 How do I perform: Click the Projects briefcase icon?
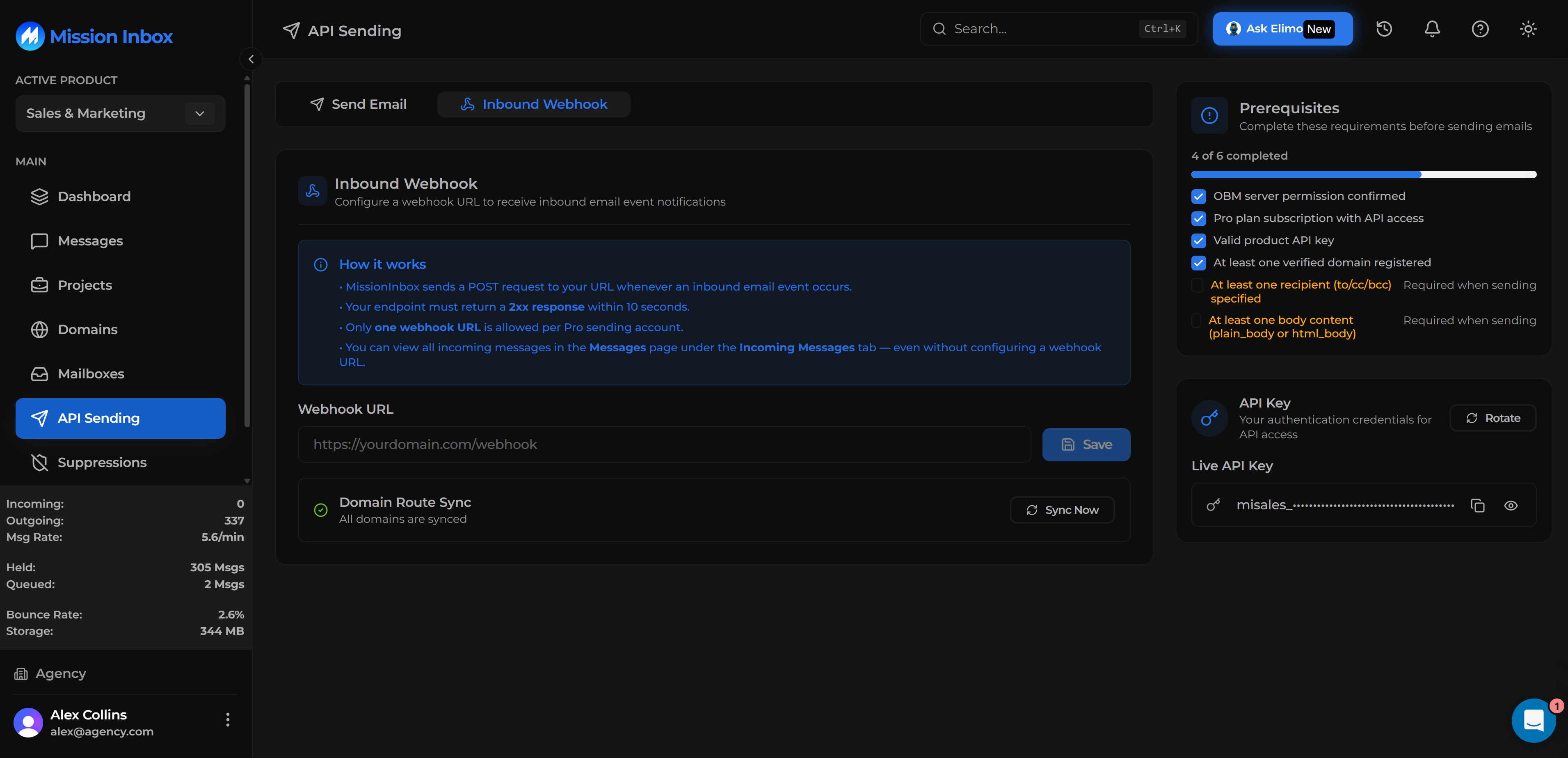coord(39,285)
